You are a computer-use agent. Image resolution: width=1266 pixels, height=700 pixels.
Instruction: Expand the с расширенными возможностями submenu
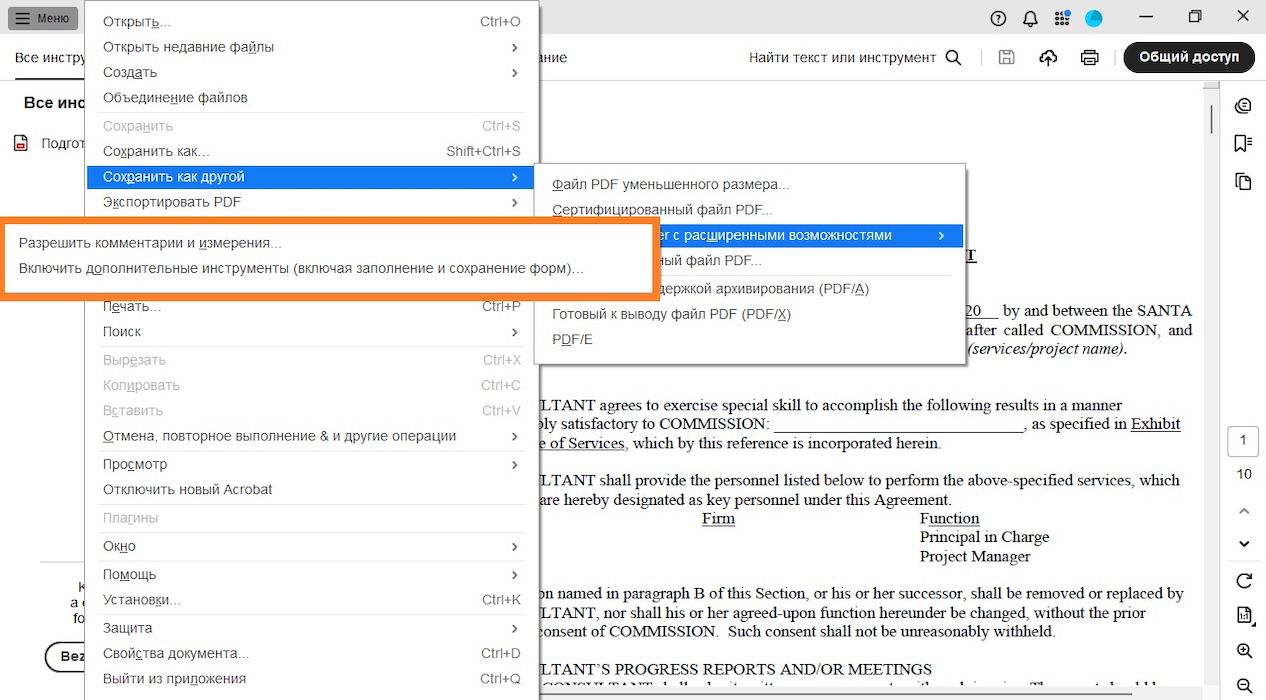[810, 236]
